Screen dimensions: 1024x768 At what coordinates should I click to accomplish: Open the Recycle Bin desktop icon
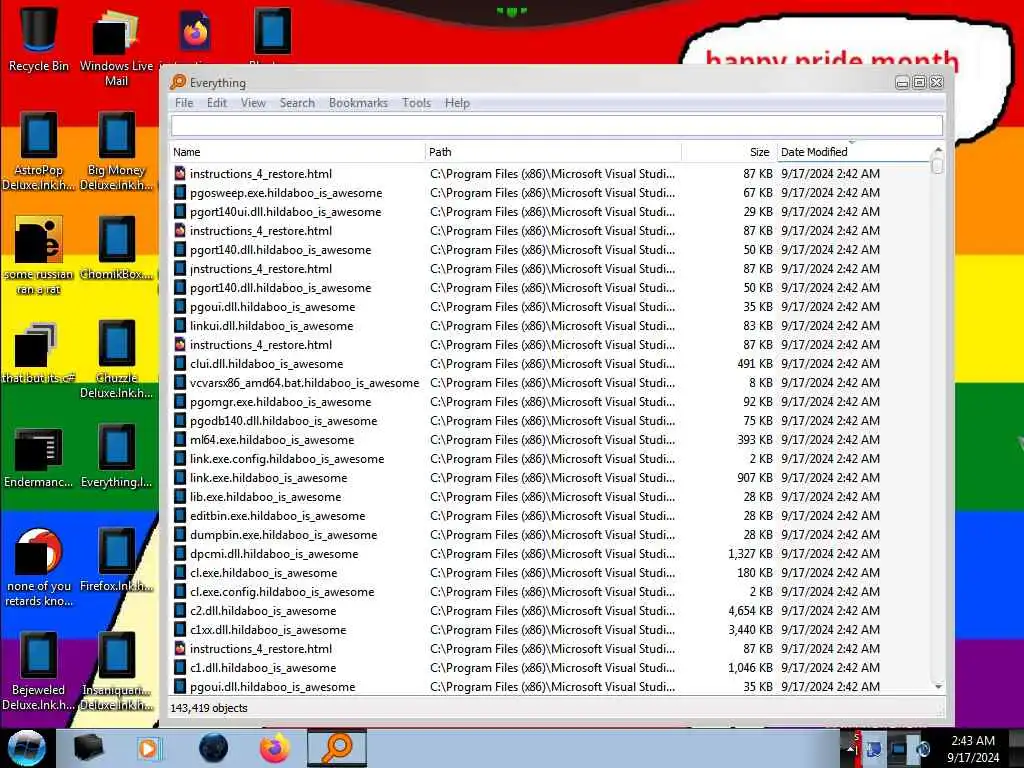click(38, 38)
